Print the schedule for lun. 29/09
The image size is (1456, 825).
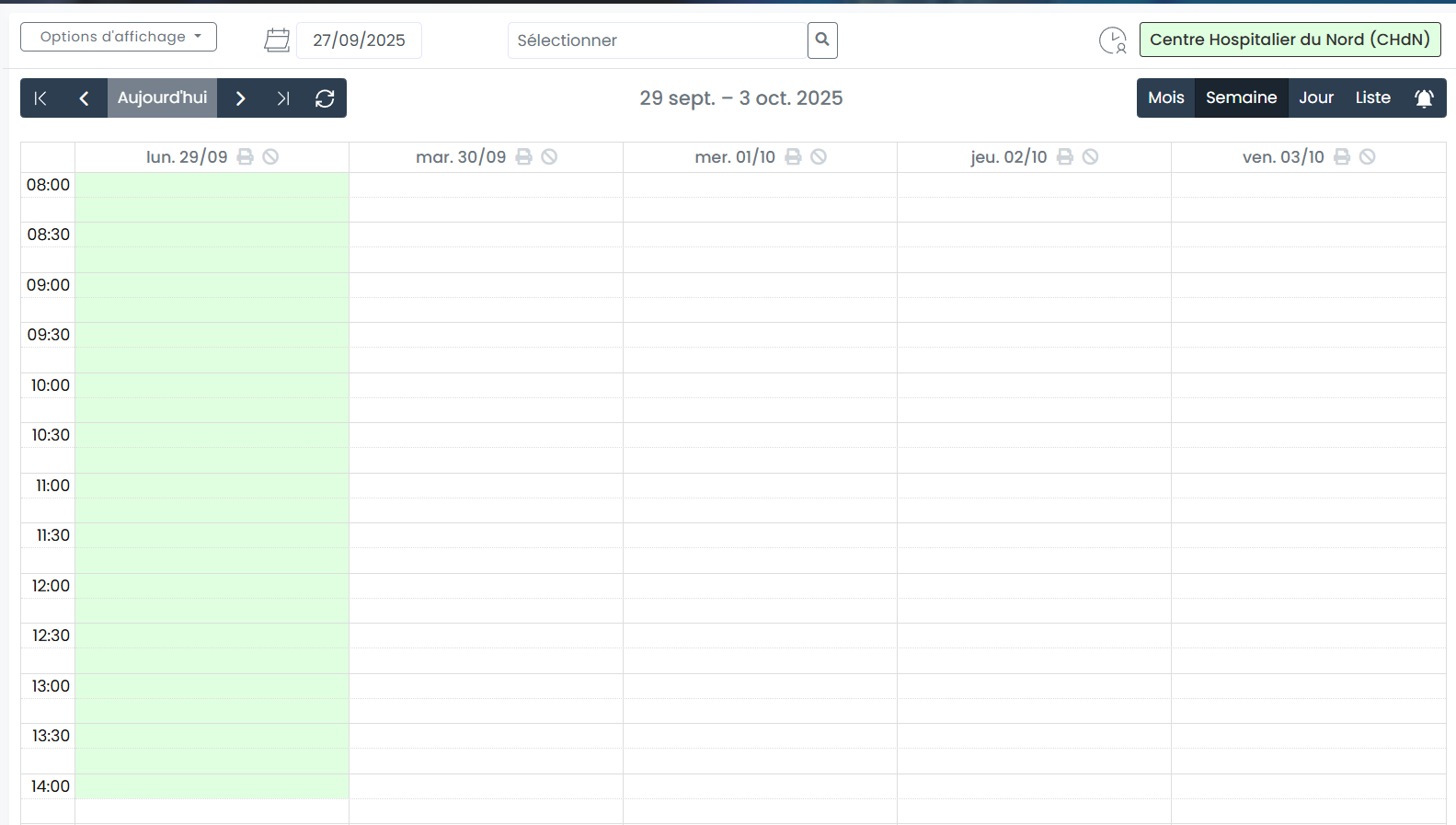[246, 157]
